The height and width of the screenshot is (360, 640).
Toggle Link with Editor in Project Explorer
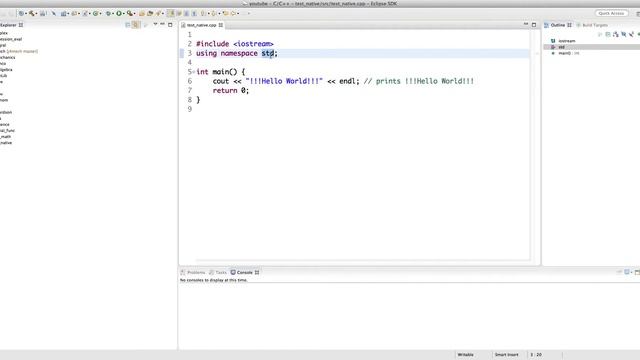[x=136, y=25]
